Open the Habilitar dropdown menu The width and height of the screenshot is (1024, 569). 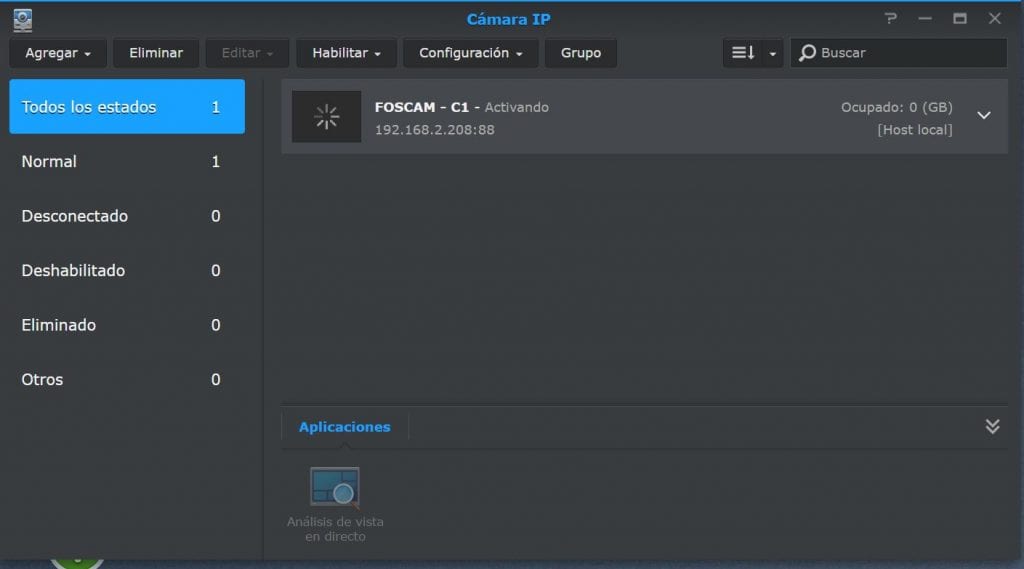tap(346, 53)
